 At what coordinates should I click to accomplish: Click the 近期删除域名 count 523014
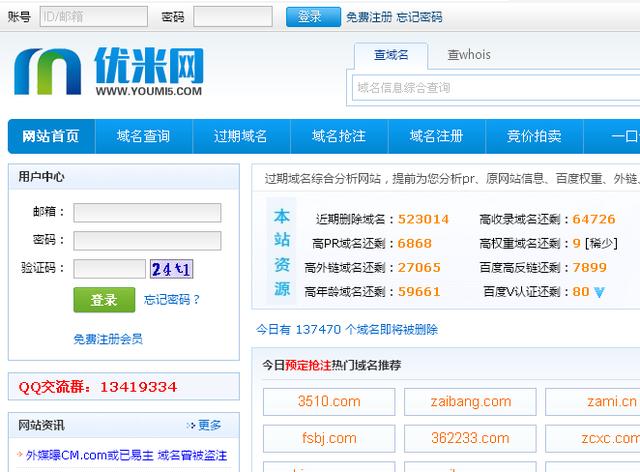click(423, 219)
